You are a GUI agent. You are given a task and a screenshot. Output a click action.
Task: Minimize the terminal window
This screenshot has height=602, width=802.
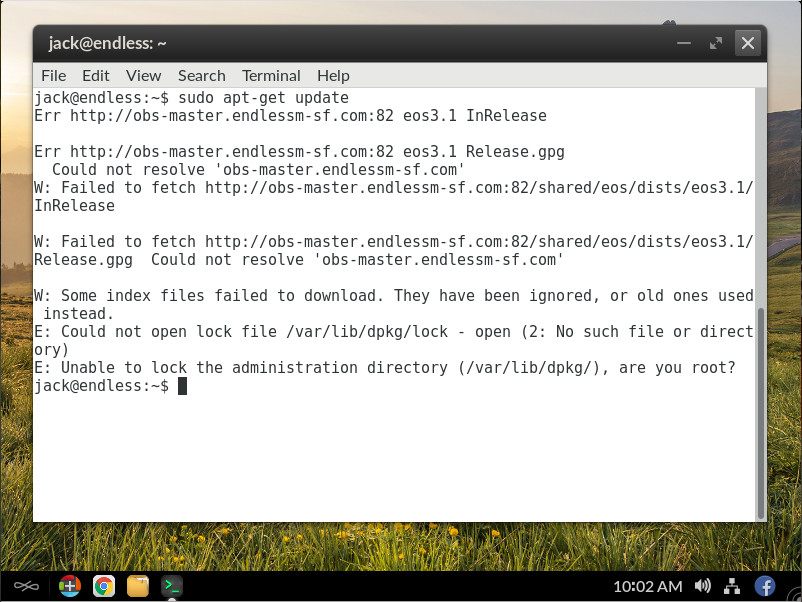pyautogui.click(x=683, y=43)
